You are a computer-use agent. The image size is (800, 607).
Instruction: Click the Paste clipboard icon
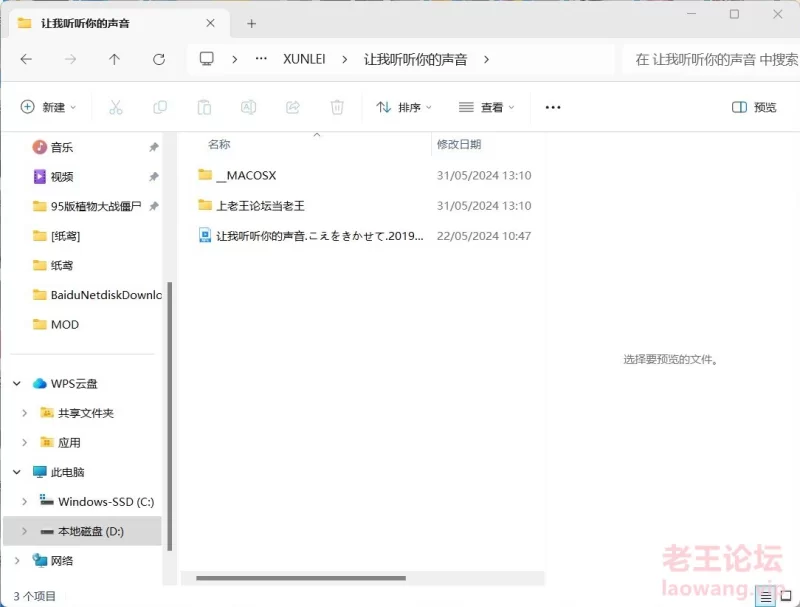204,107
